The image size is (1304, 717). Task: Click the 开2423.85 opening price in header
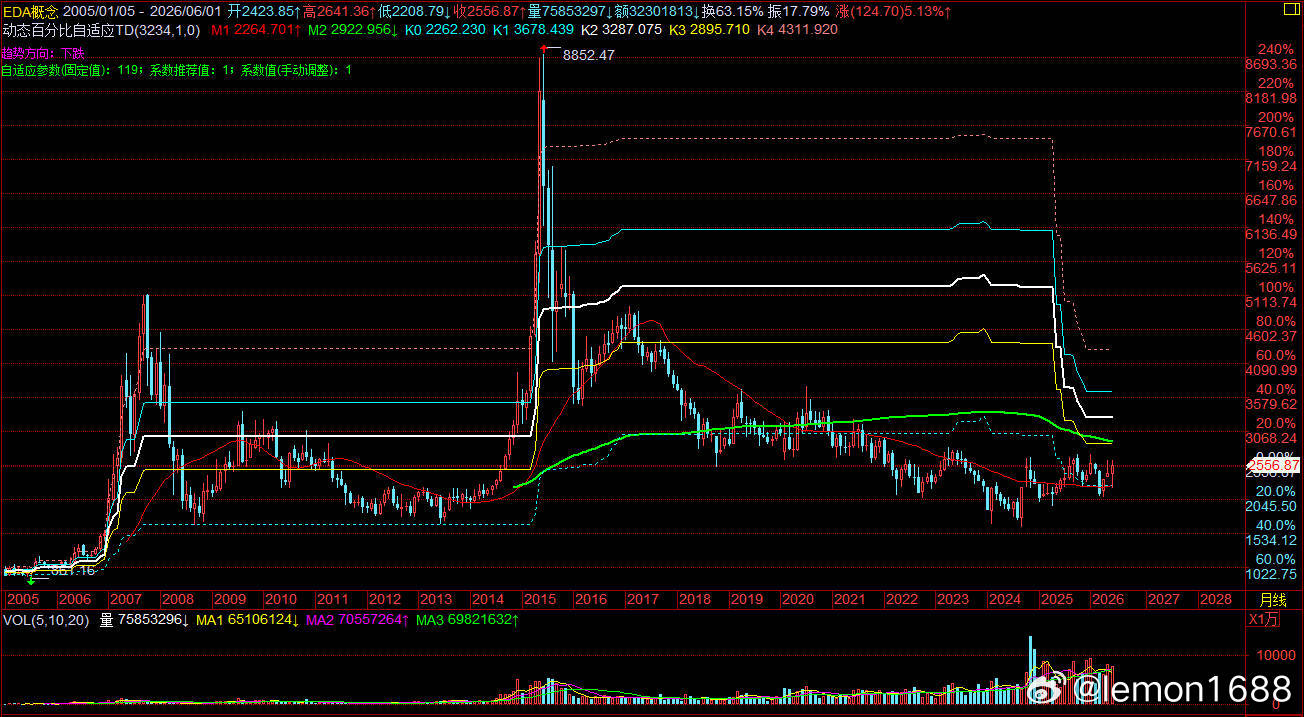click(x=264, y=11)
